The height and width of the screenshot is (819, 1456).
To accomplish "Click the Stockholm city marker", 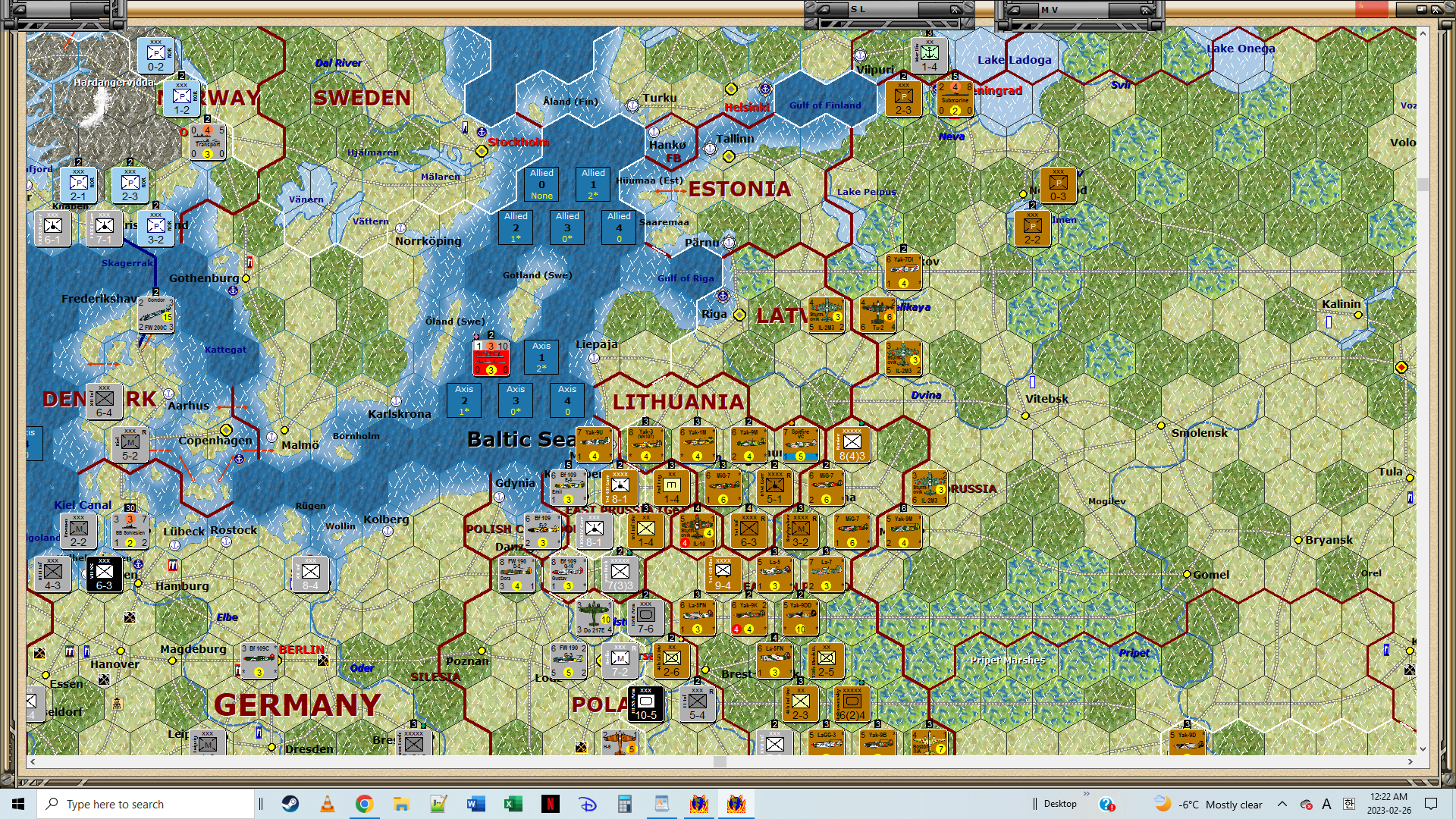I will pos(482,151).
